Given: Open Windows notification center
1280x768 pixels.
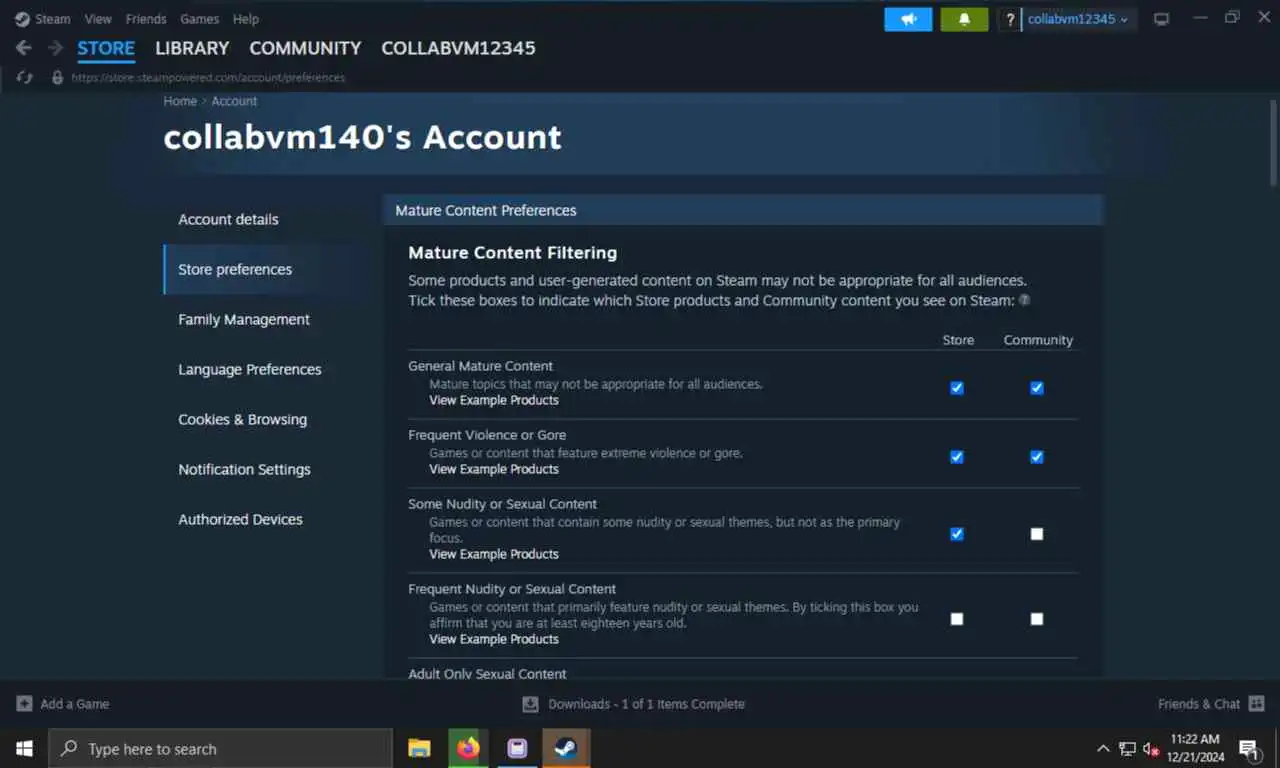Looking at the screenshot, I should 1249,748.
